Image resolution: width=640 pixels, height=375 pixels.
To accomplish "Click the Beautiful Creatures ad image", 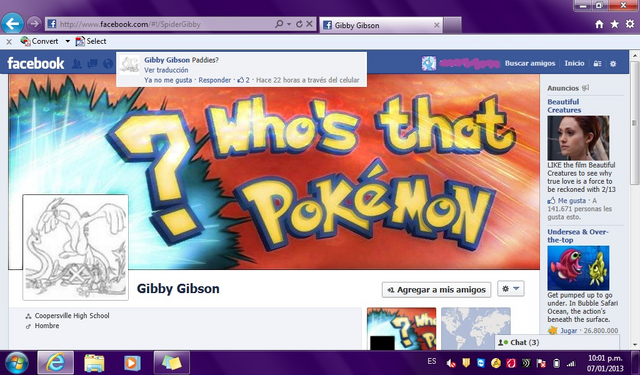I will click(578, 138).
